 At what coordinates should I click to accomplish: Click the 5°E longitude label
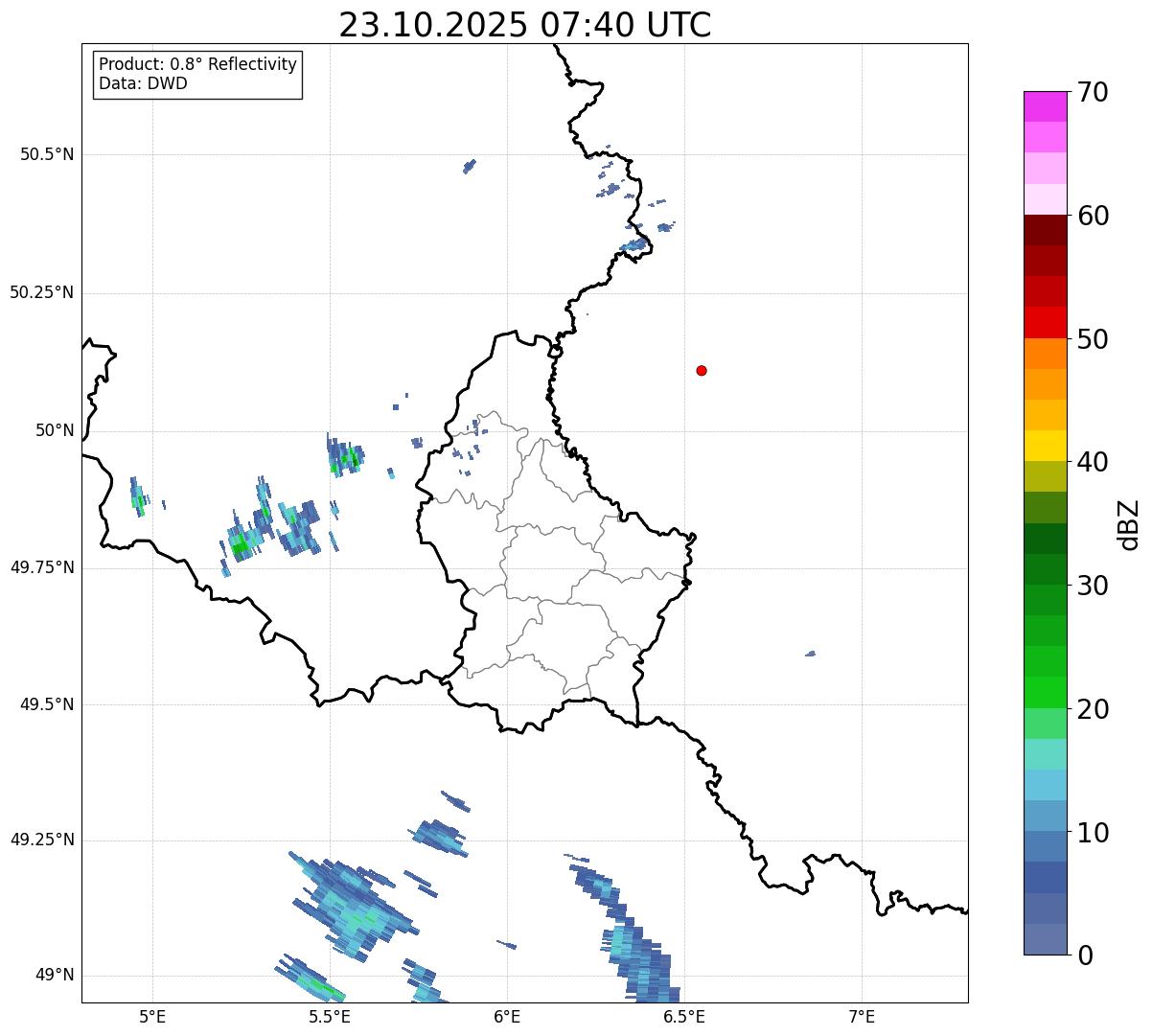(x=152, y=1016)
